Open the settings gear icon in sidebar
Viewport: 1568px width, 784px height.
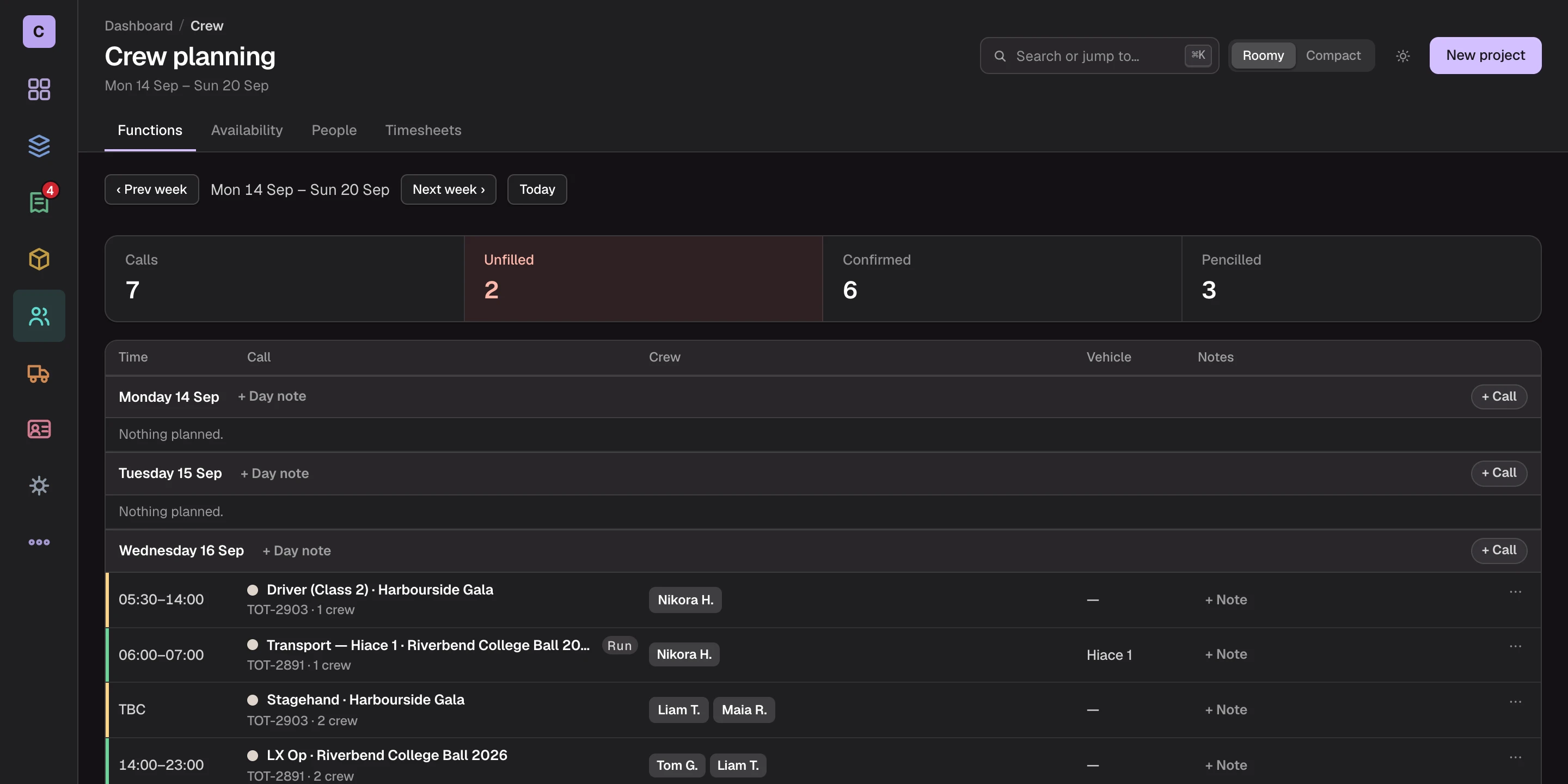coord(39,486)
